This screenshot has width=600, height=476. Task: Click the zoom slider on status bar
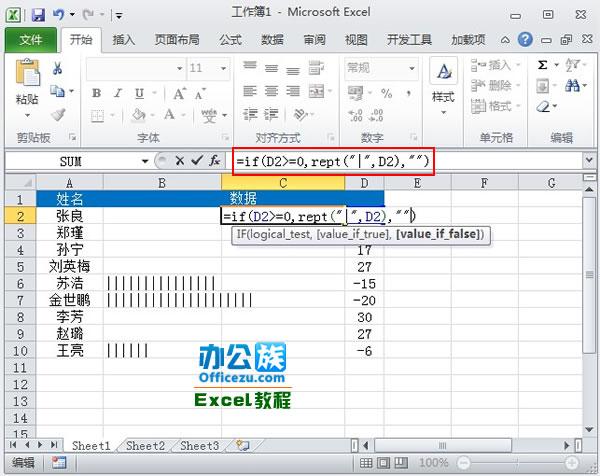517,463
